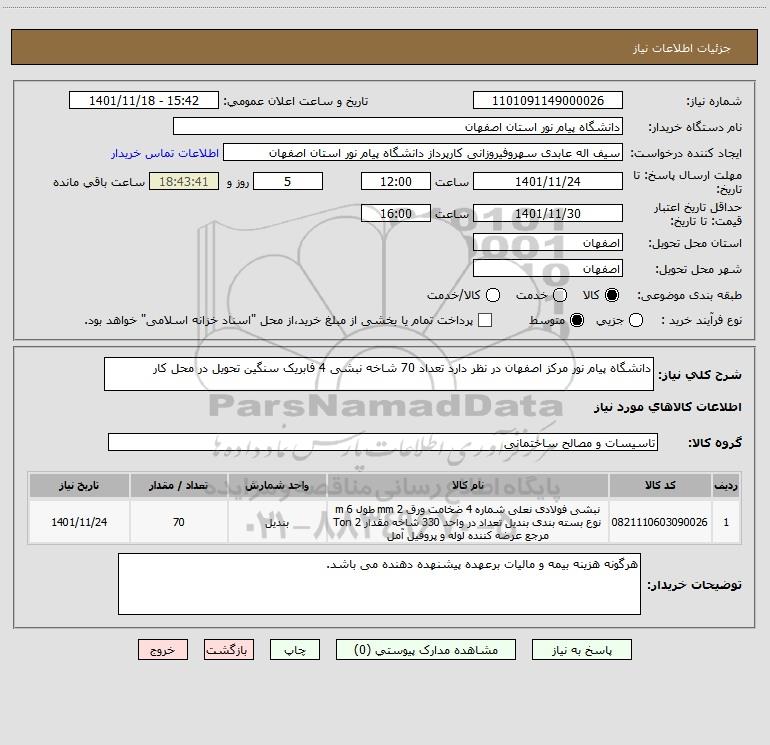This screenshot has height=745, width=770.
Task: Click the need date cell 1401/11/24
Action: 79,522
